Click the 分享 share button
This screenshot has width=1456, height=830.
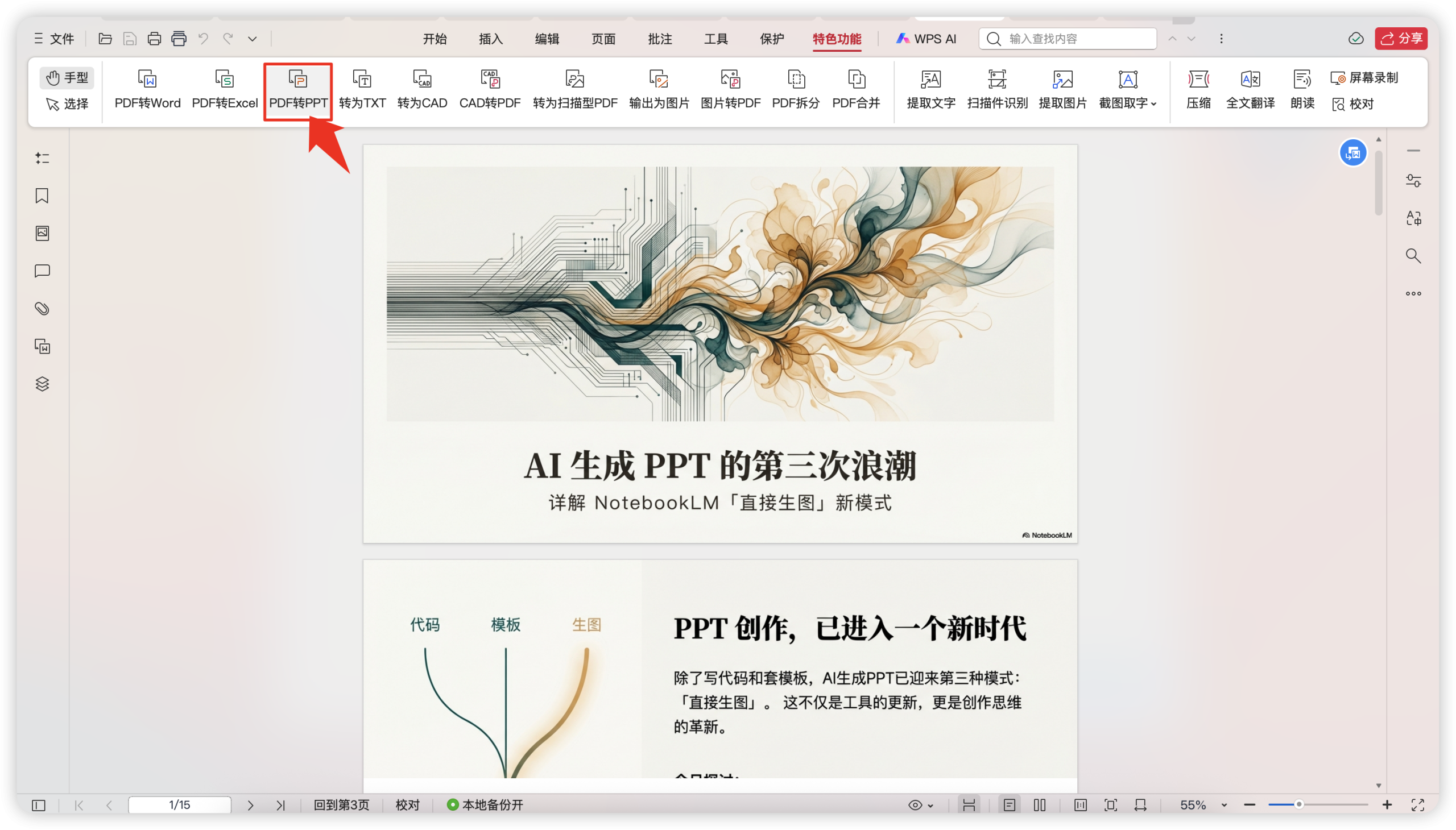point(1401,38)
